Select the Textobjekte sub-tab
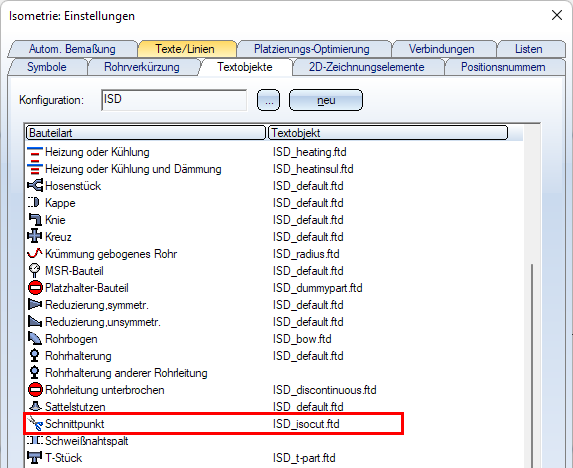Screen dimensions: 573x468 pos(245,67)
